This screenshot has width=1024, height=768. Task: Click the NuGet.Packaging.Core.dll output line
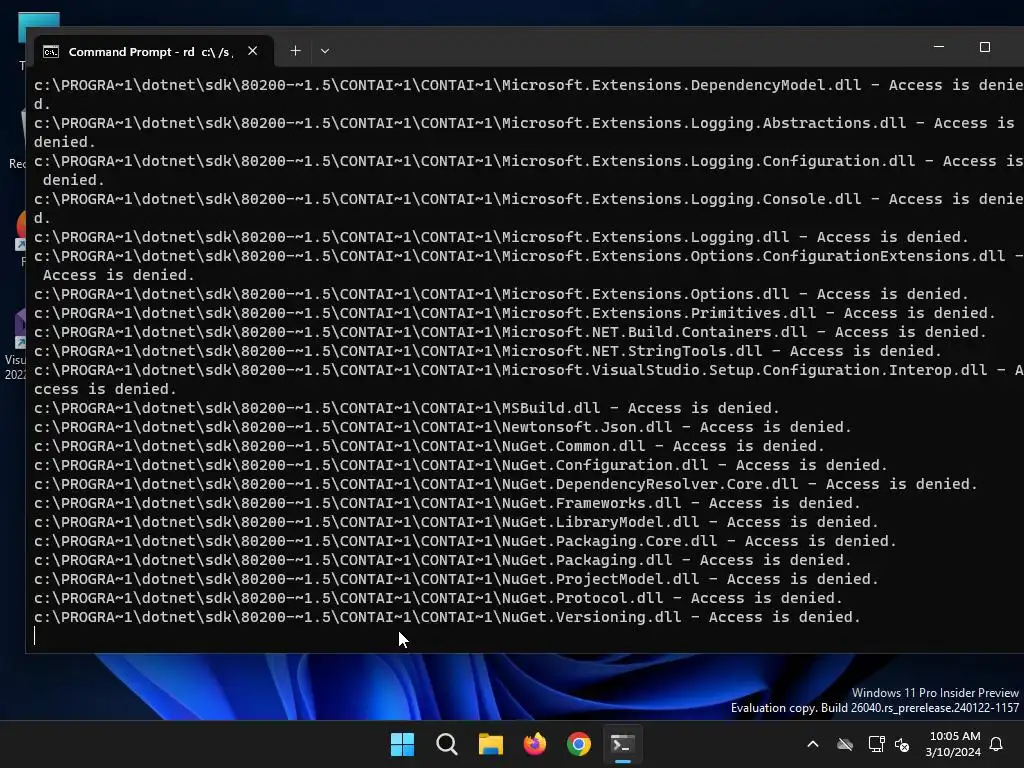pos(466,541)
